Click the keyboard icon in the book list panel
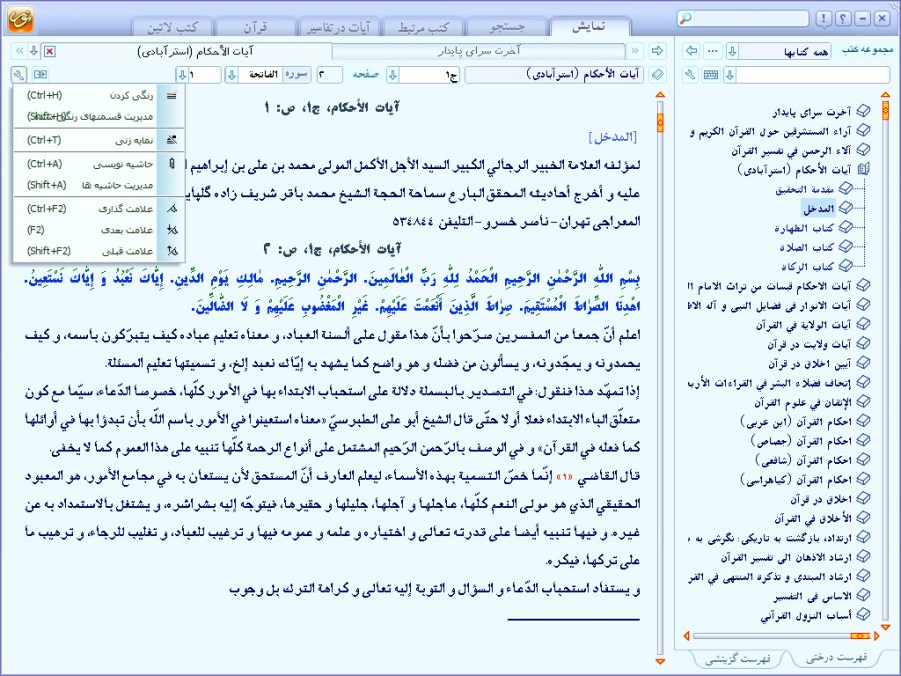The height and width of the screenshot is (676, 901). [711, 75]
